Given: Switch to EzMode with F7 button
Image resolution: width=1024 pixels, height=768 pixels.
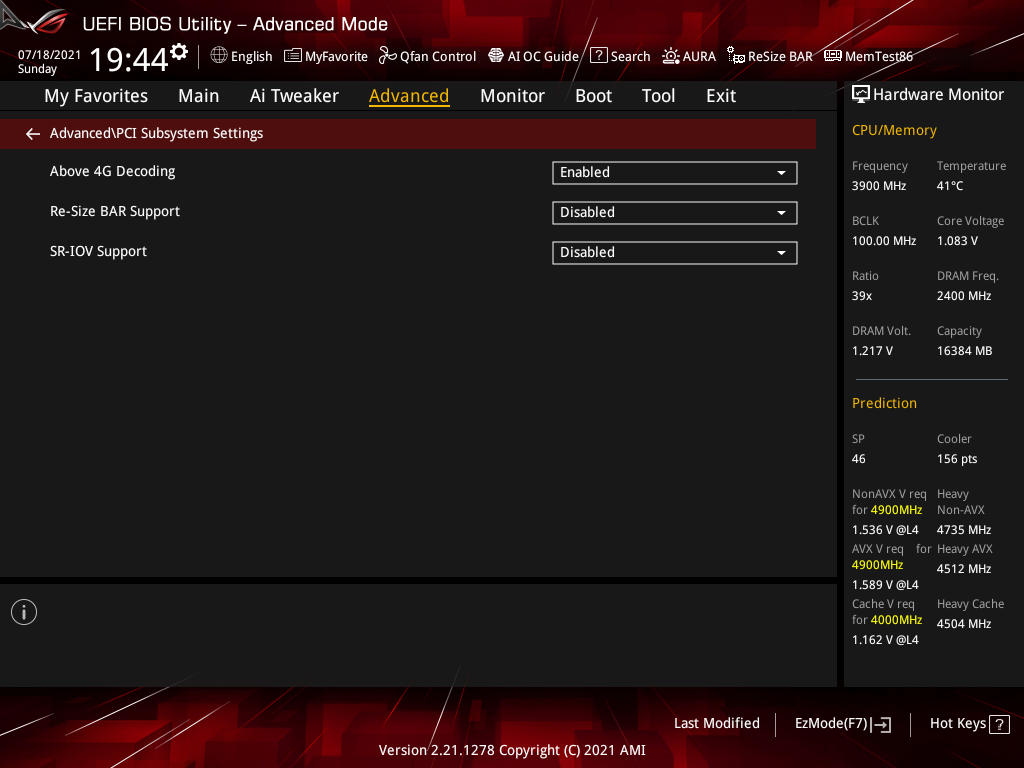Looking at the screenshot, I should (842, 723).
